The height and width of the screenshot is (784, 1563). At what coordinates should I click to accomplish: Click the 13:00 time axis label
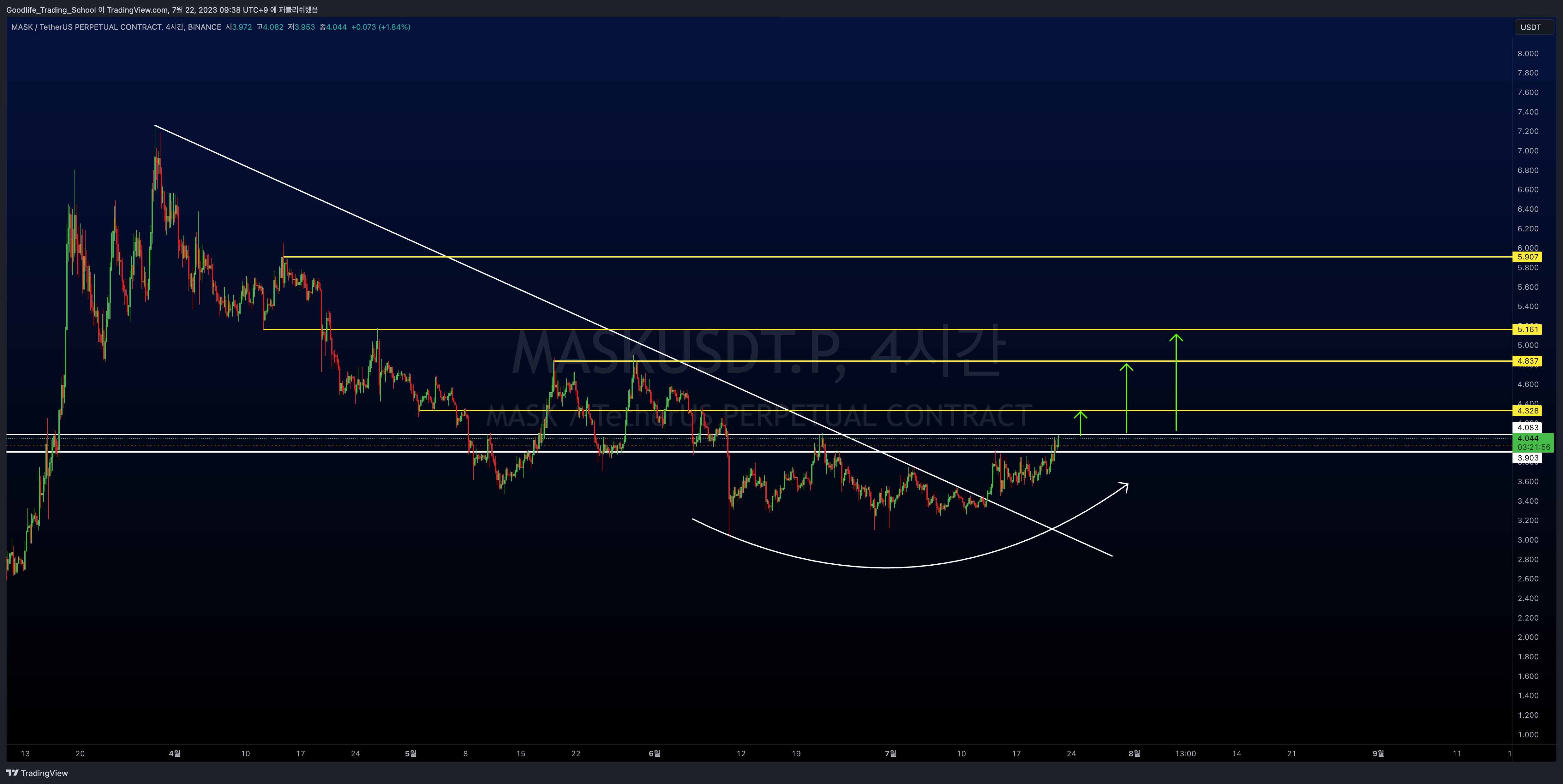[1185, 753]
